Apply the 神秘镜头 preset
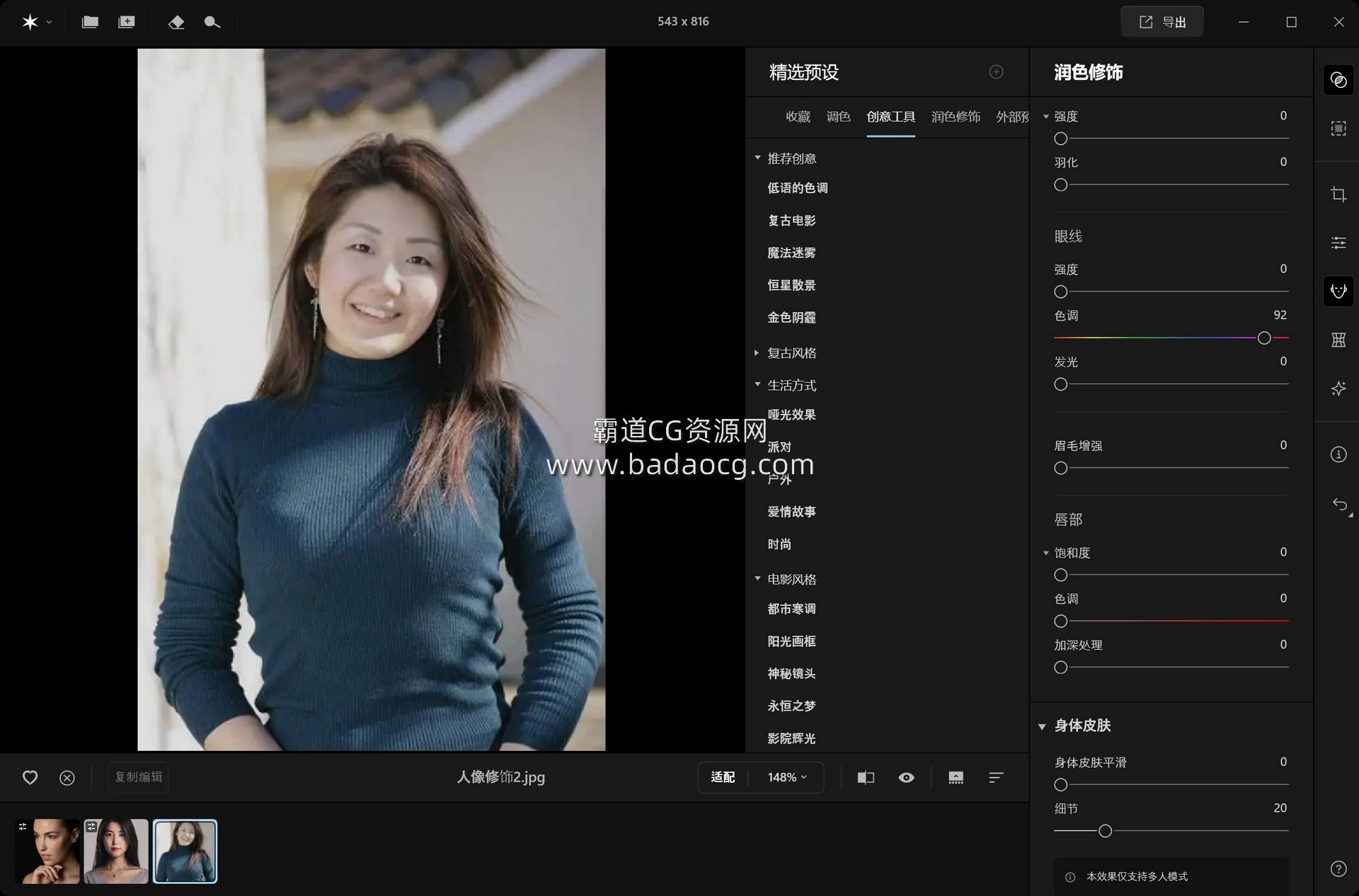This screenshot has height=896, width=1359. point(791,674)
